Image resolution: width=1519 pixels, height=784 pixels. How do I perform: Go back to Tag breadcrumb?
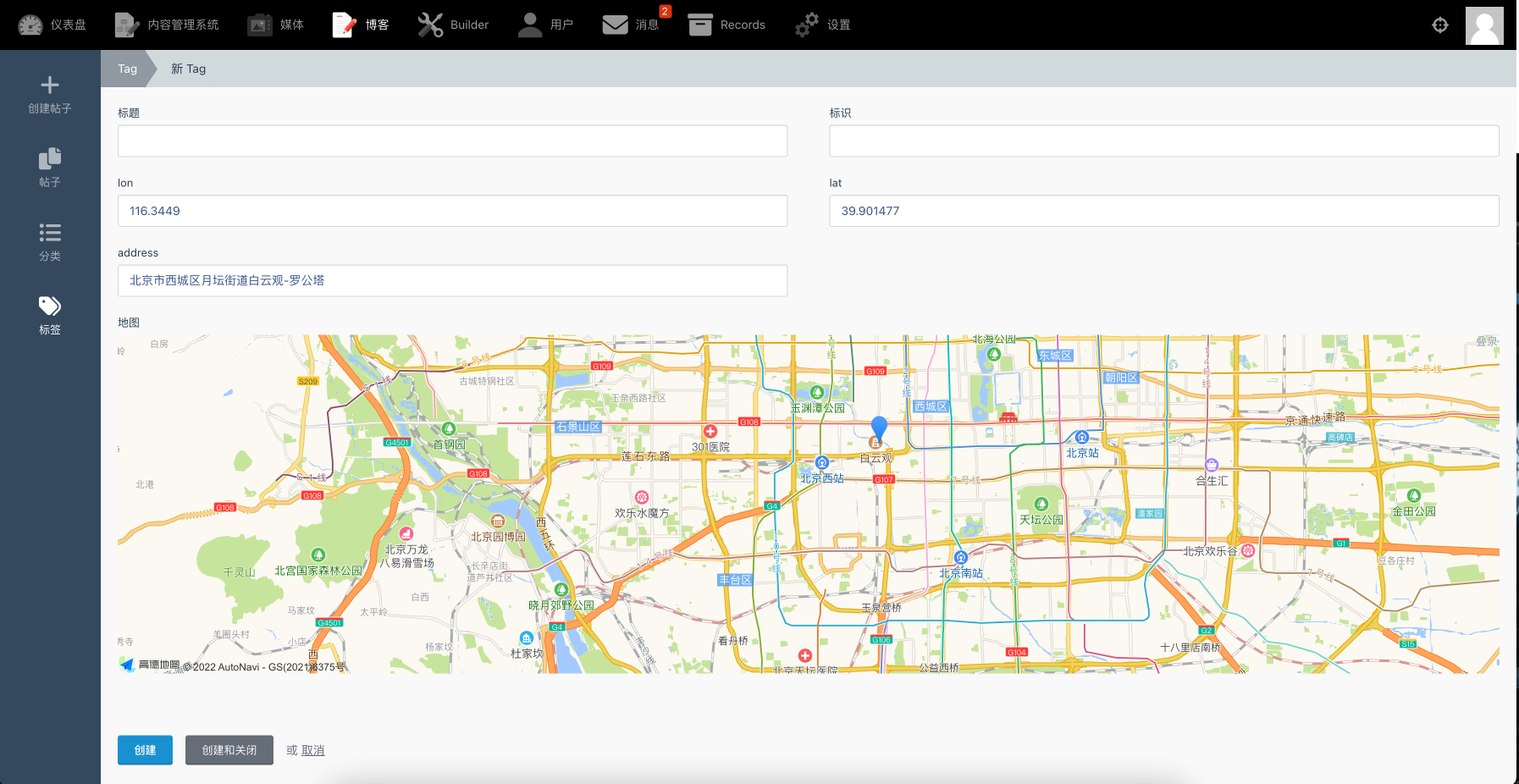127,69
